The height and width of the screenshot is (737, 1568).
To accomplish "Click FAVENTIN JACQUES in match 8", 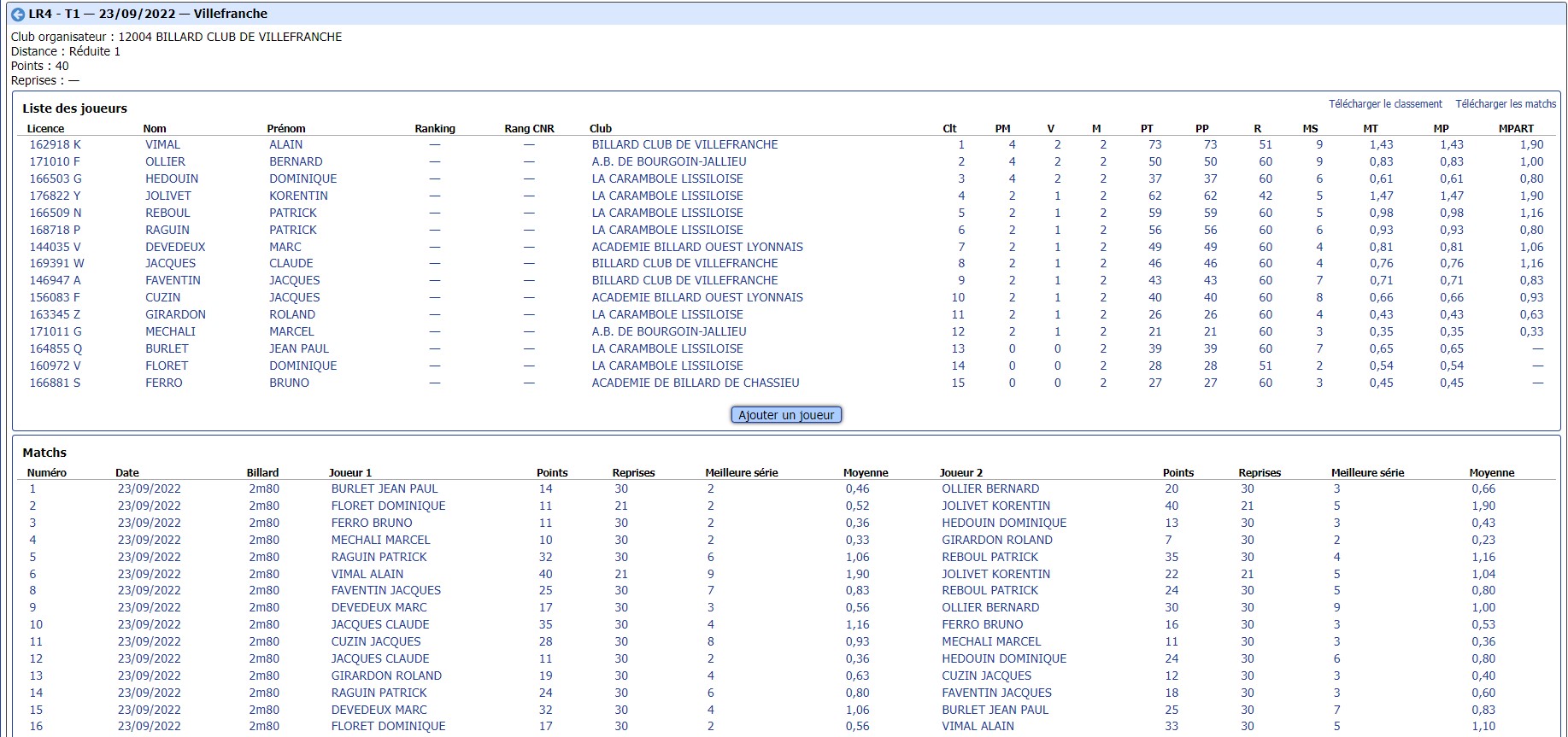I will tap(386, 590).
